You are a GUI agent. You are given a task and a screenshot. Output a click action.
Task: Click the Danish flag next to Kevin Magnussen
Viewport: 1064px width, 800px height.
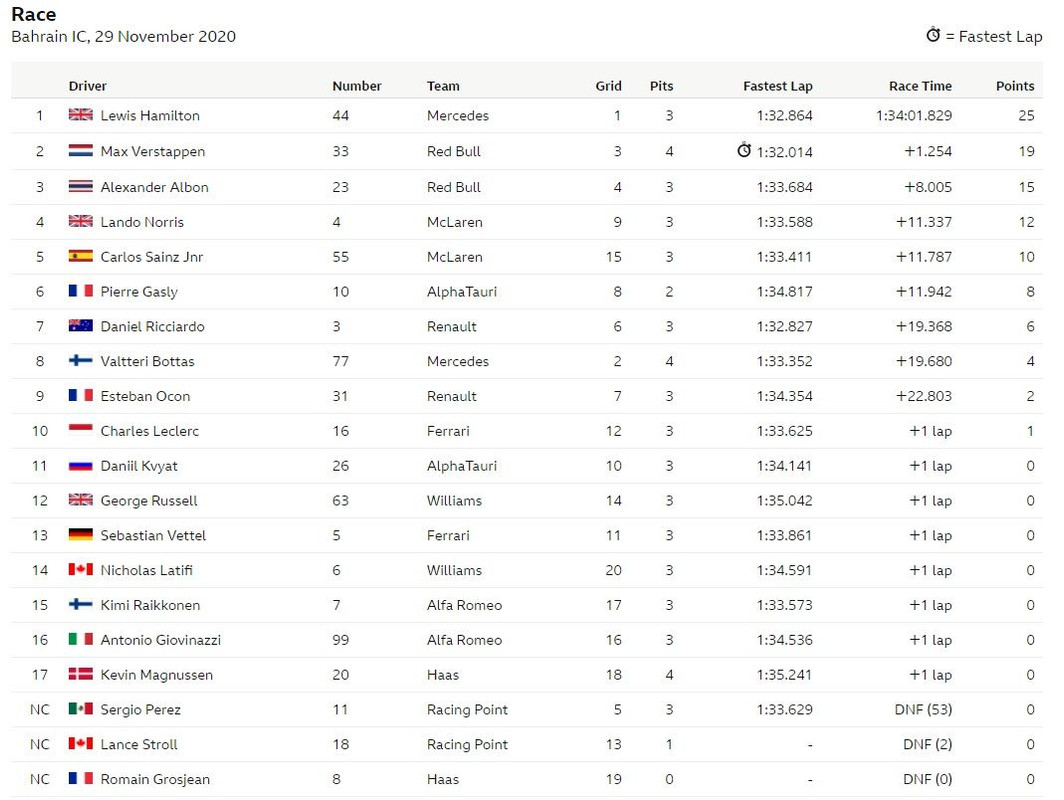80,674
